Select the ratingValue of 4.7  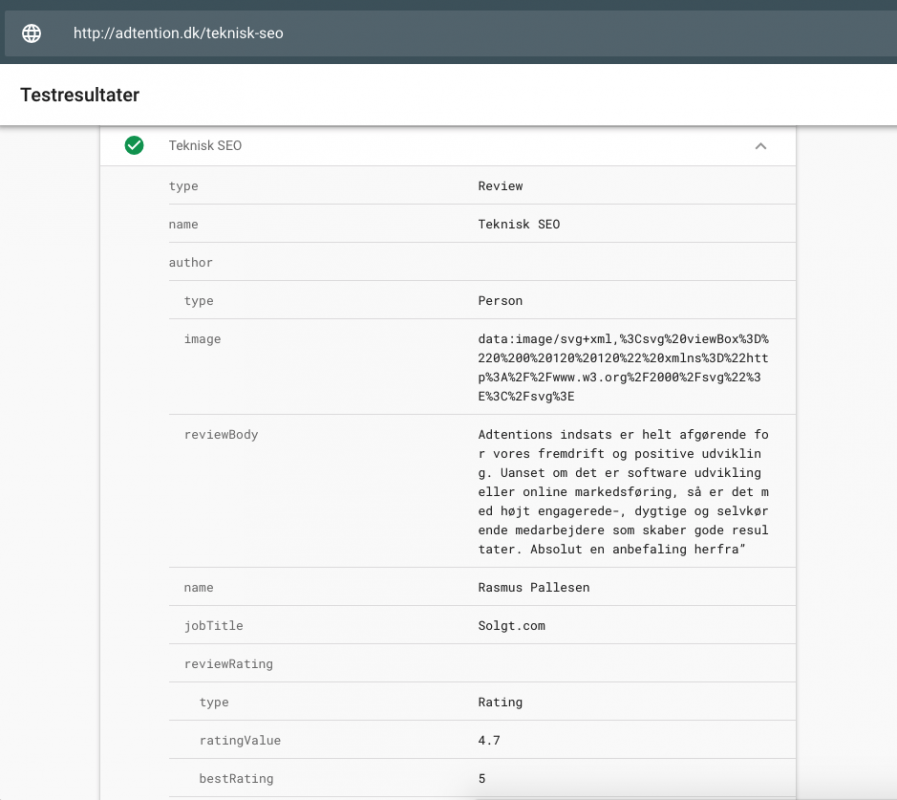[x=488, y=740]
